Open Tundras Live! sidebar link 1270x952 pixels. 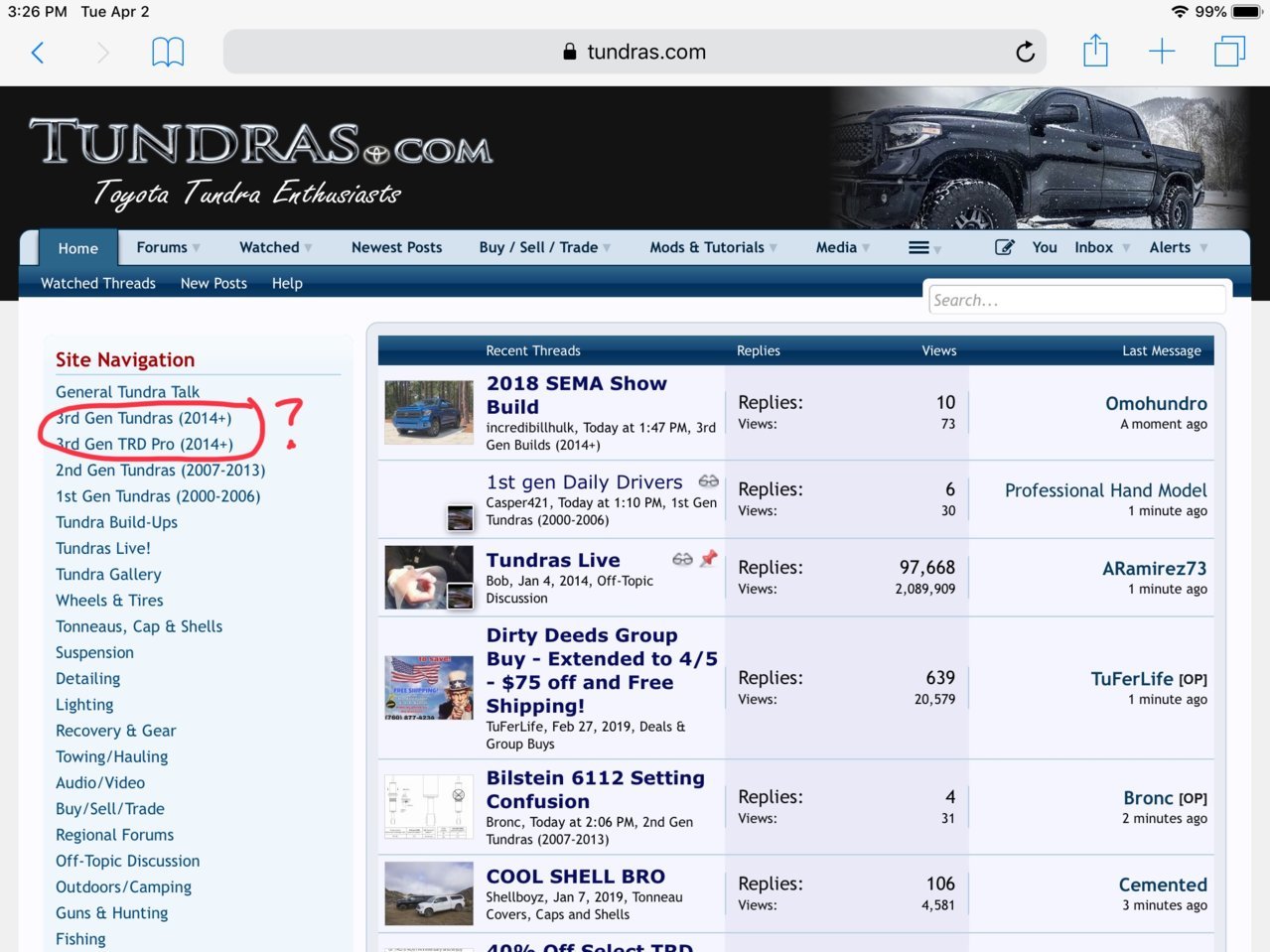[x=103, y=548]
